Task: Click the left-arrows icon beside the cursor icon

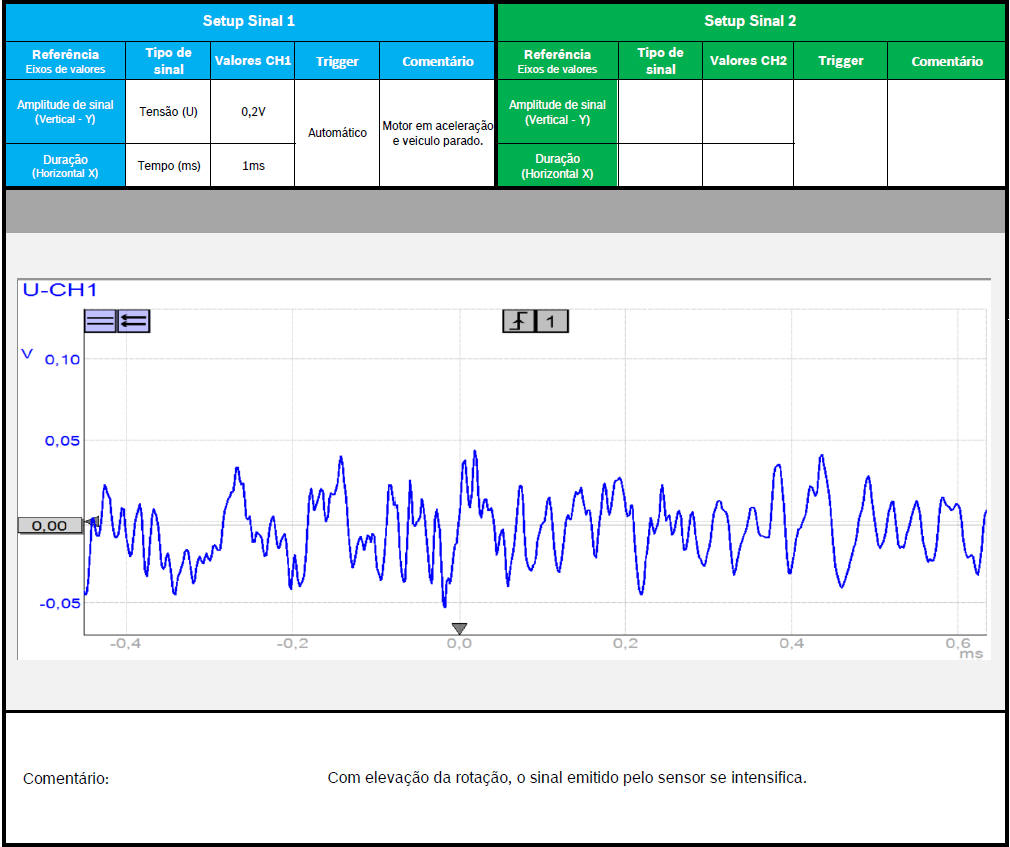Action: [x=134, y=321]
